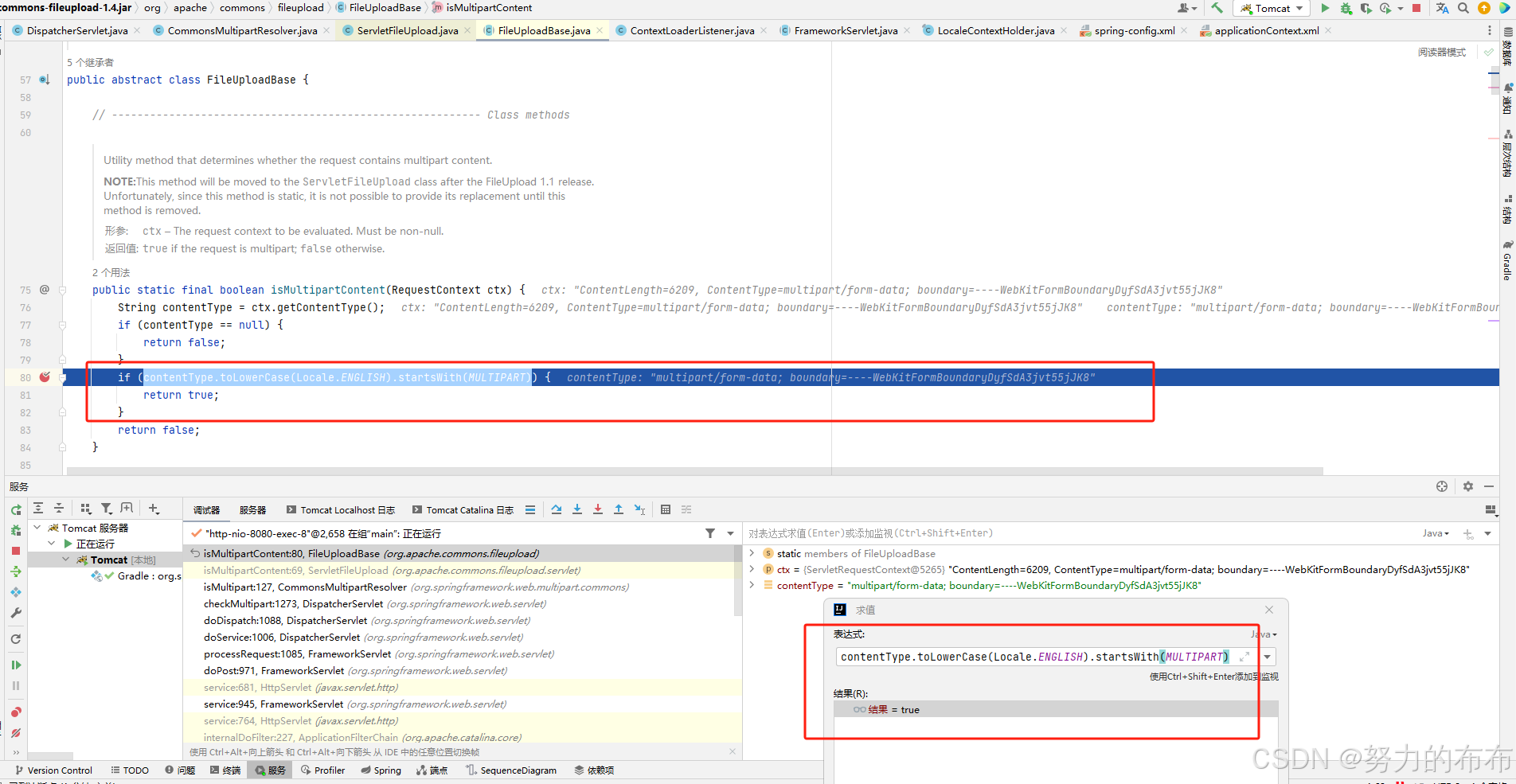Click Show Execution Point icon in debugger toolbar
This screenshot has height=784, width=1516.
tap(530, 509)
